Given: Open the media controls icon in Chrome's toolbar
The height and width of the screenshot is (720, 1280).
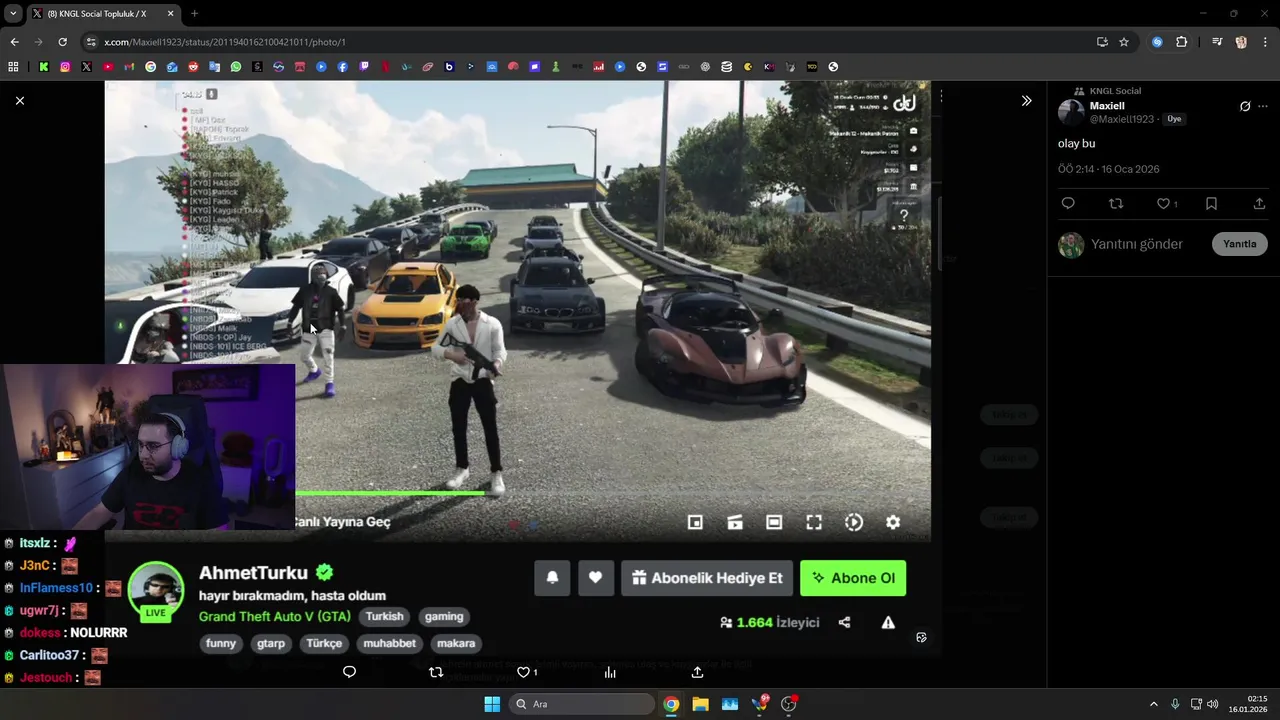Looking at the screenshot, I should click(x=1217, y=42).
